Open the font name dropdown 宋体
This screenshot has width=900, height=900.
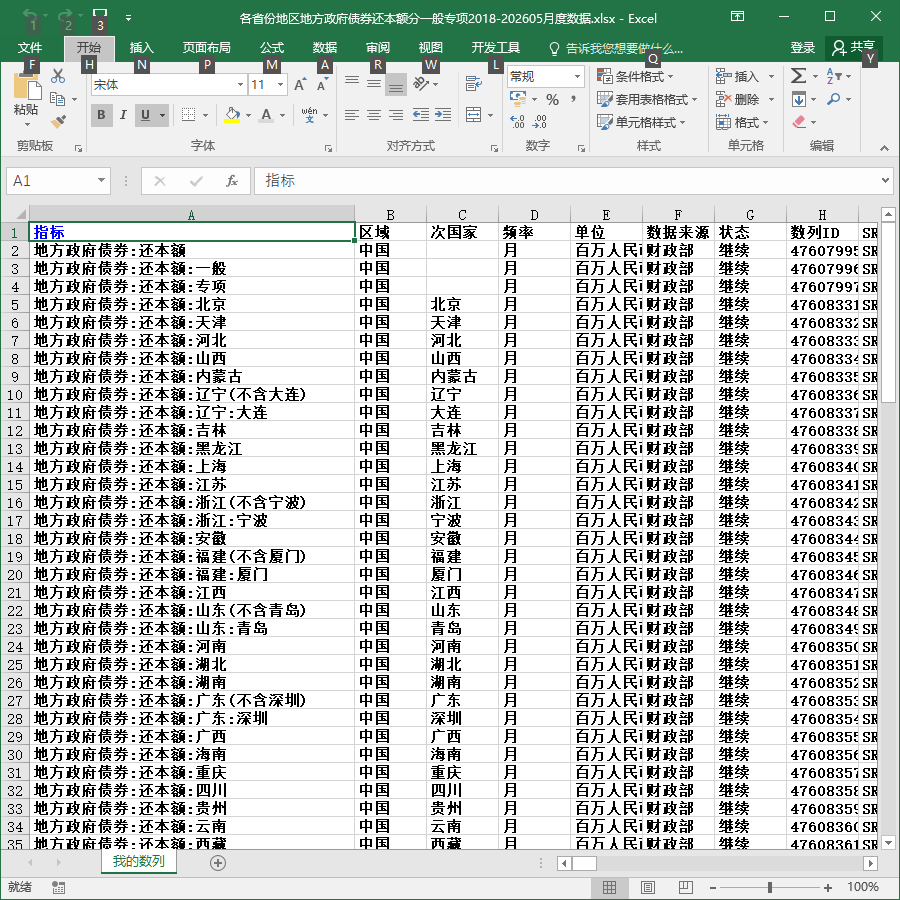[240, 85]
